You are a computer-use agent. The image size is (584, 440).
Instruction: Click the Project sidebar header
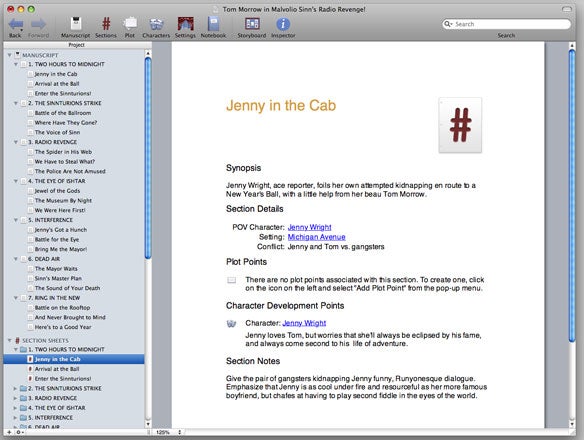point(76,45)
